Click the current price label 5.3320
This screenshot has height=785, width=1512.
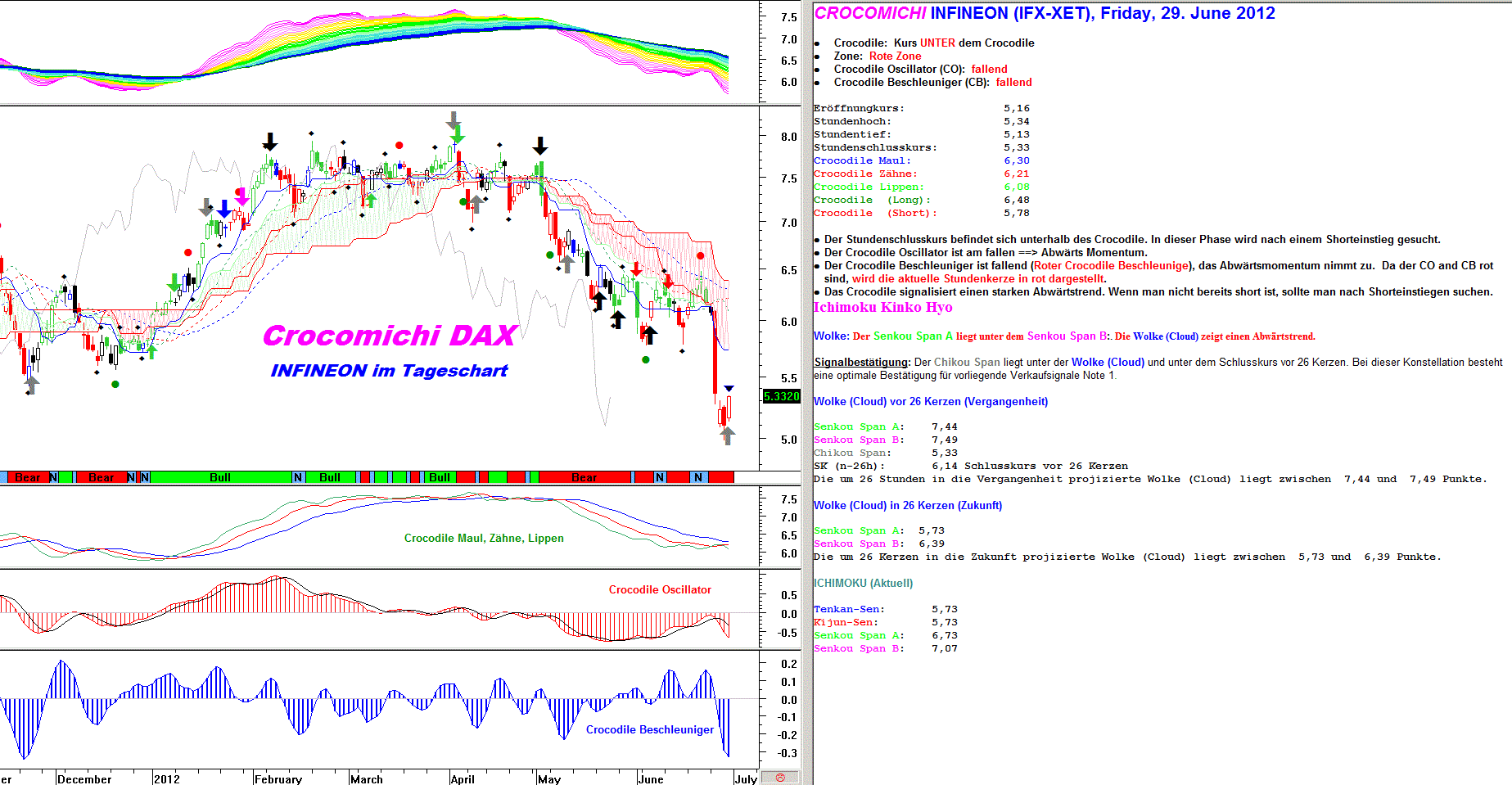[x=781, y=396]
